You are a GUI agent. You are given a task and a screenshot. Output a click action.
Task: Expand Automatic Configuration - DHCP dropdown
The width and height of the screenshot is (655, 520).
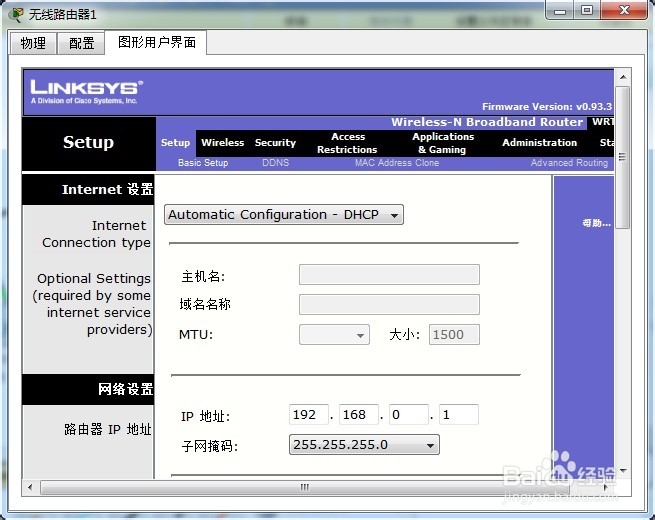(x=284, y=215)
